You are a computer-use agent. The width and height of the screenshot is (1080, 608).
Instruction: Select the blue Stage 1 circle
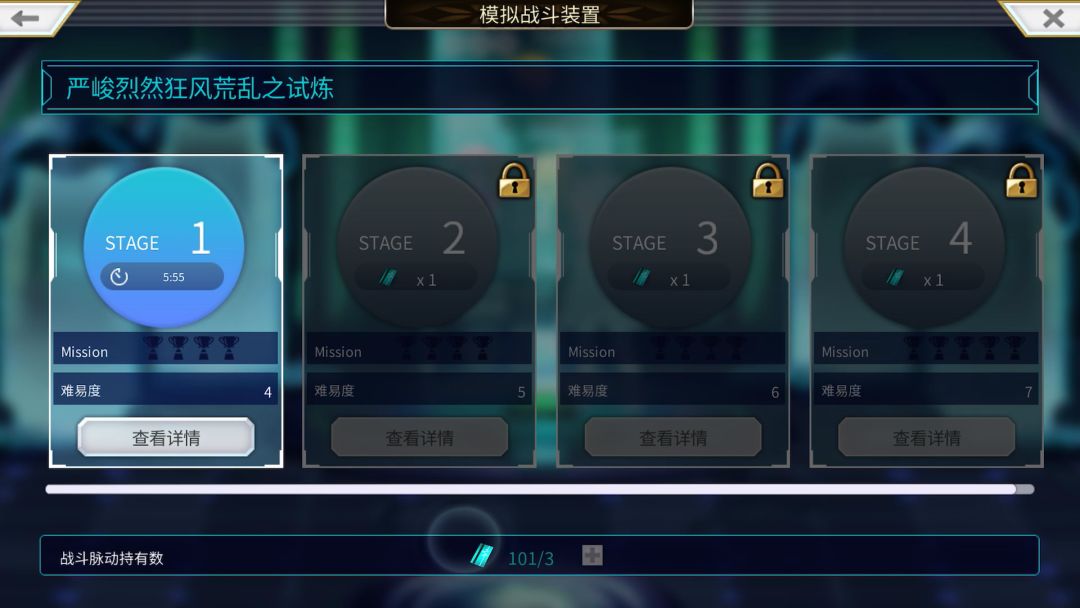tap(164, 247)
